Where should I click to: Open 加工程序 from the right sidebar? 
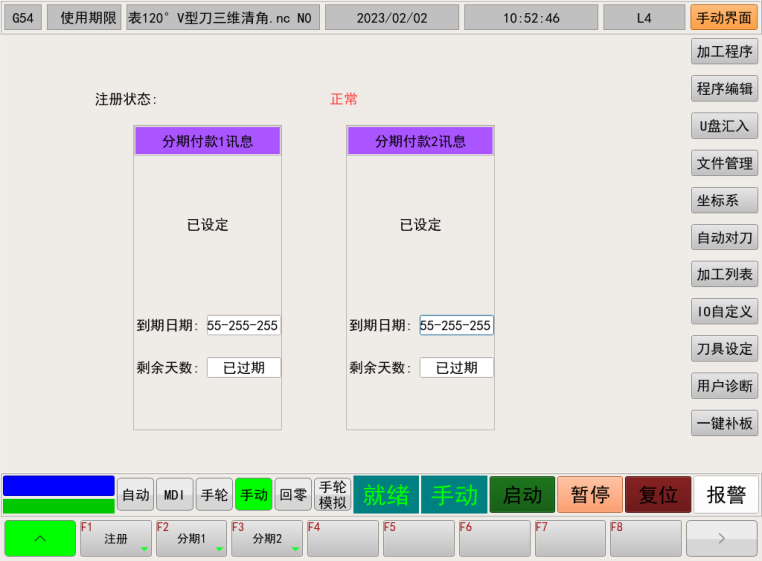pos(724,51)
